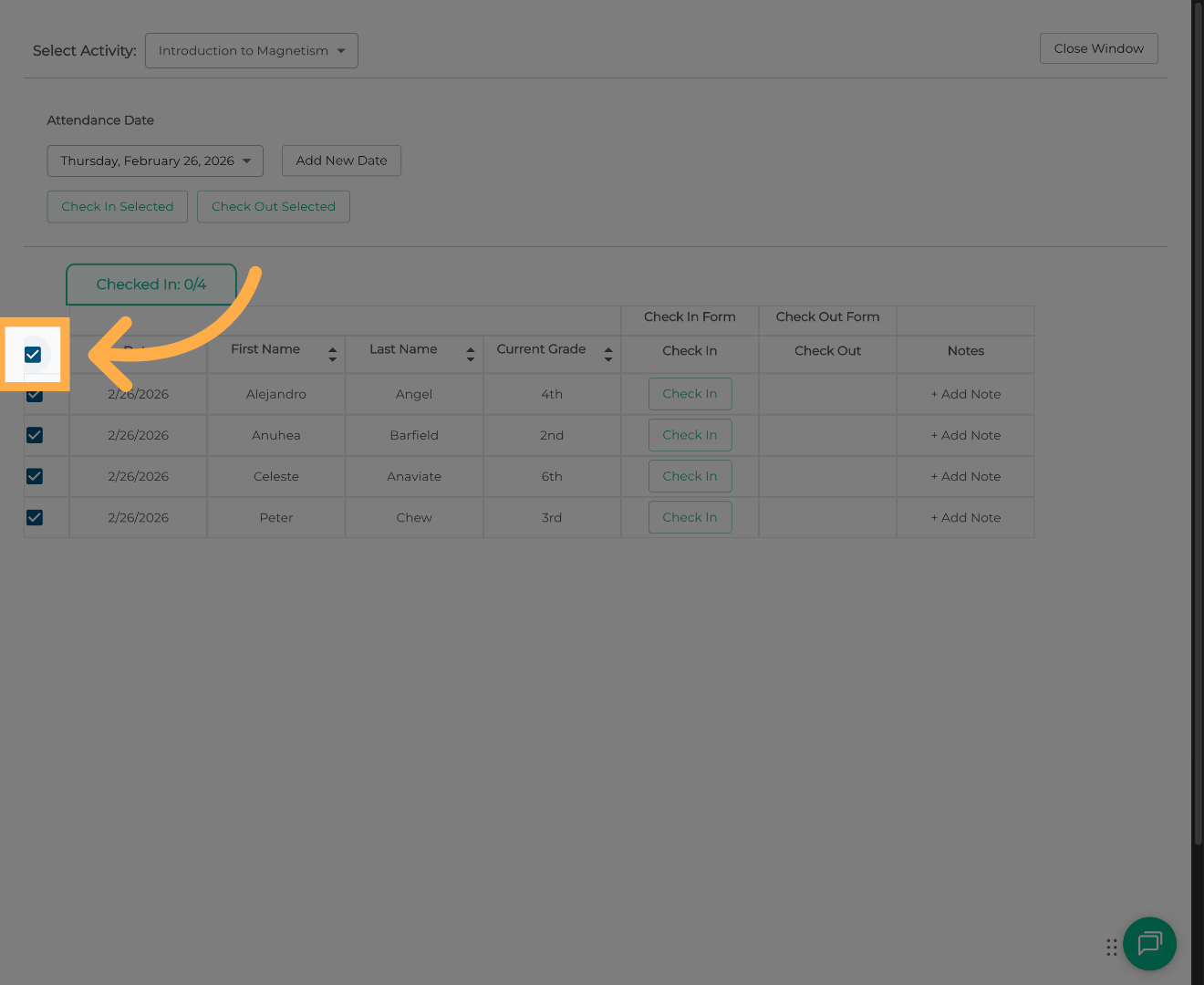Click Check Out Selected

[x=273, y=207]
